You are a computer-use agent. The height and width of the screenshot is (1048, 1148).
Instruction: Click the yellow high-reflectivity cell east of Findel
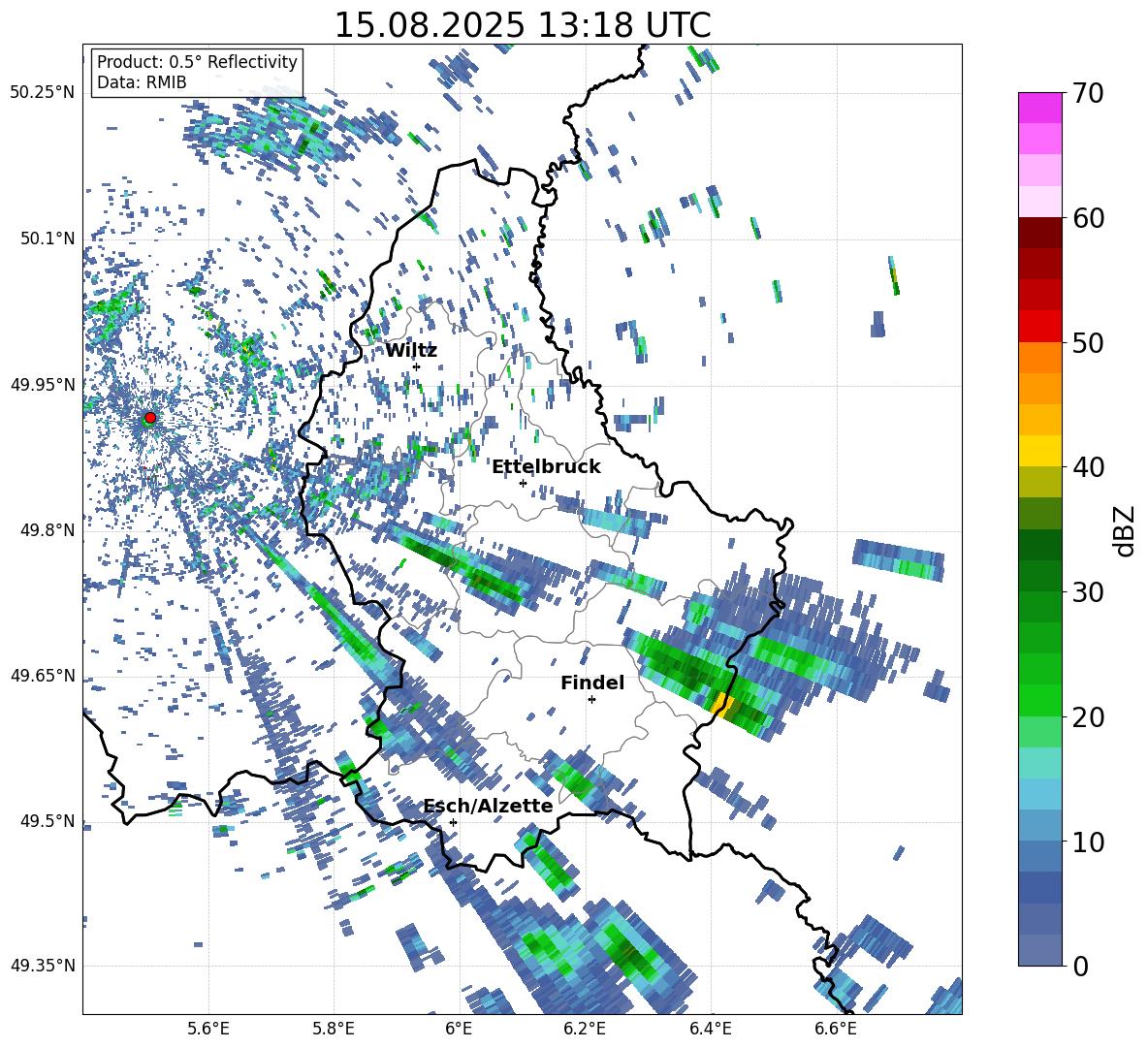point(721,704)
